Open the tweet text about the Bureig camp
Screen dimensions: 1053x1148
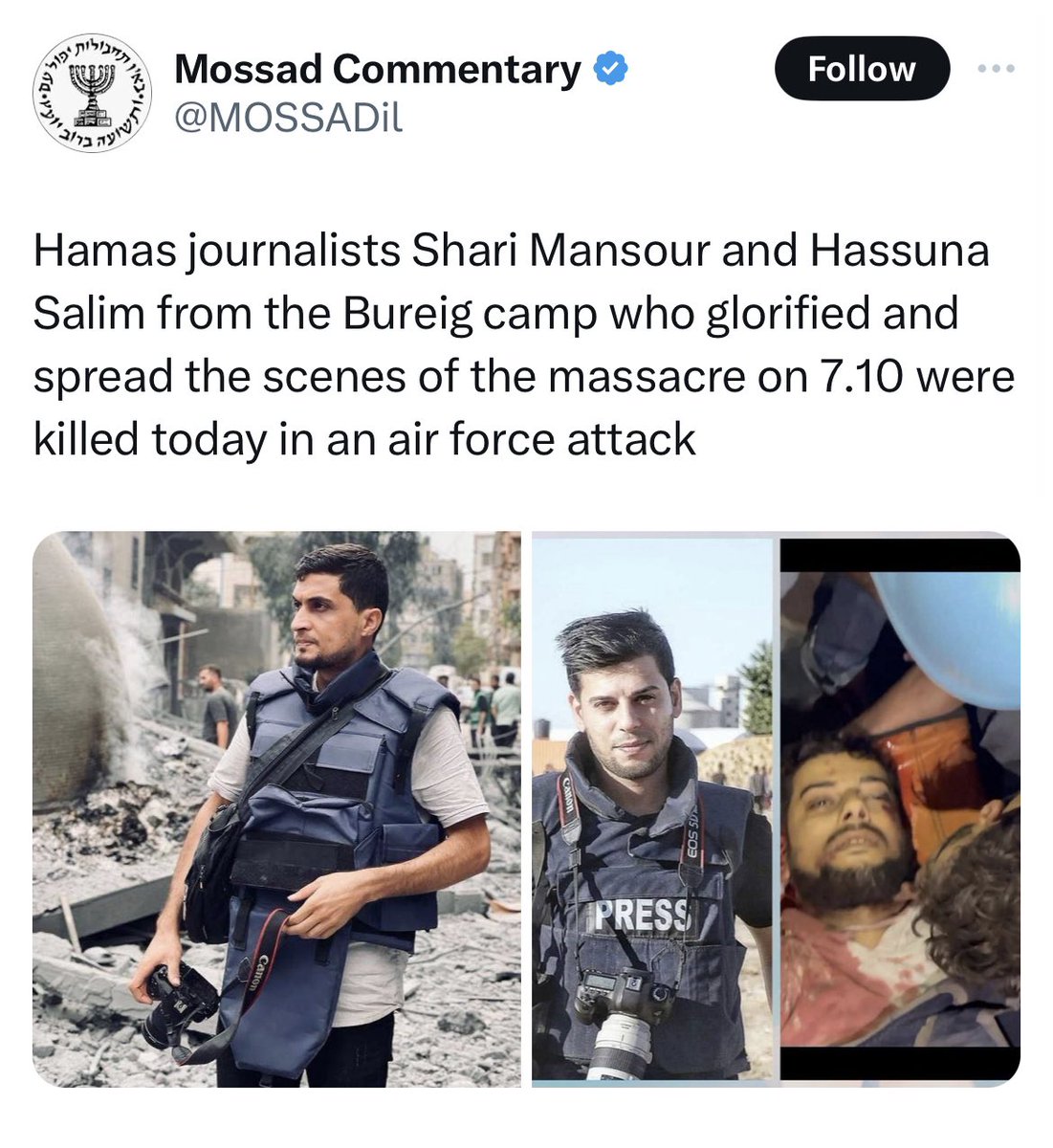tap(523, 345)
